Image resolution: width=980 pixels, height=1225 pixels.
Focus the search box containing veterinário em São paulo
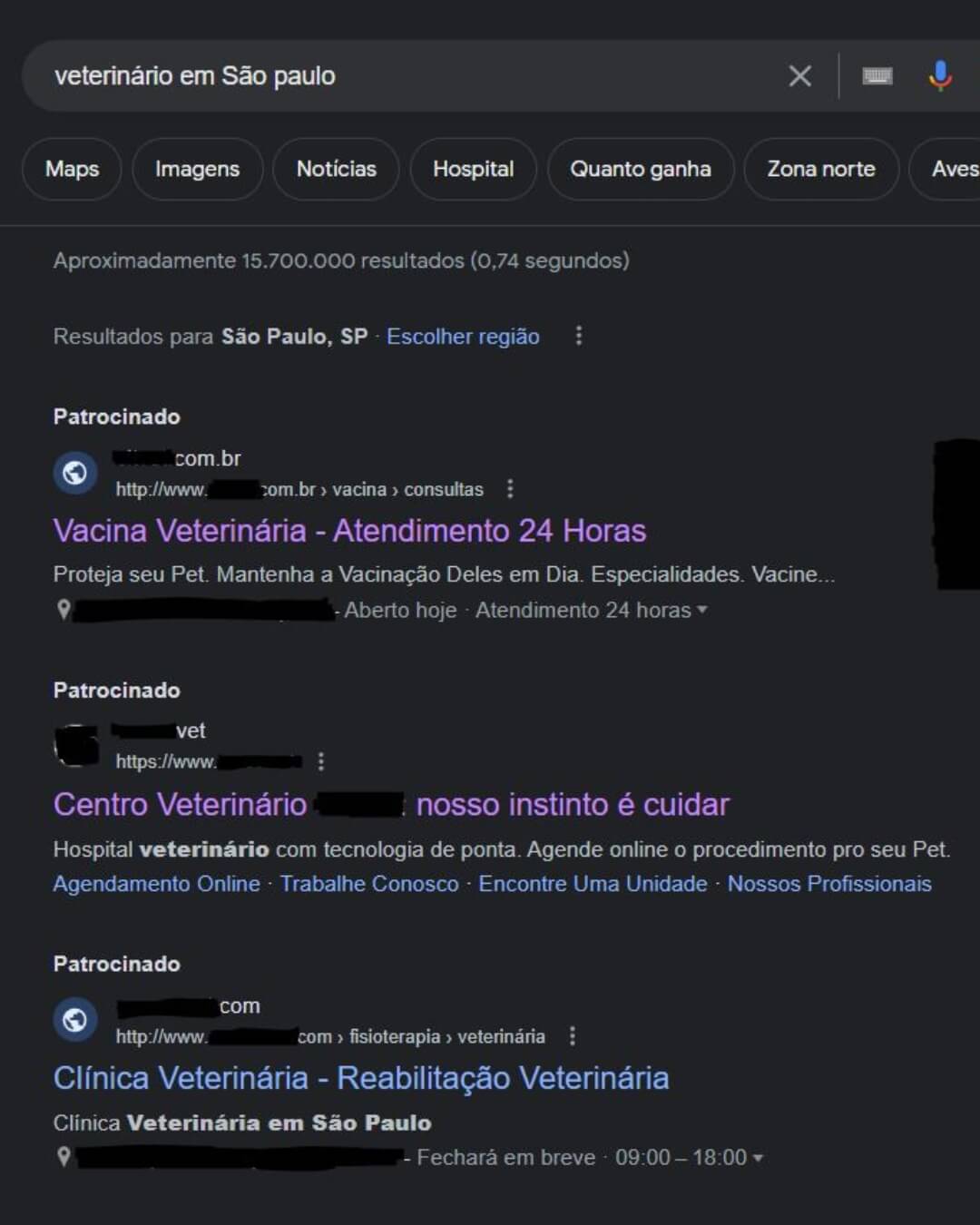click(x=399, y=76)
